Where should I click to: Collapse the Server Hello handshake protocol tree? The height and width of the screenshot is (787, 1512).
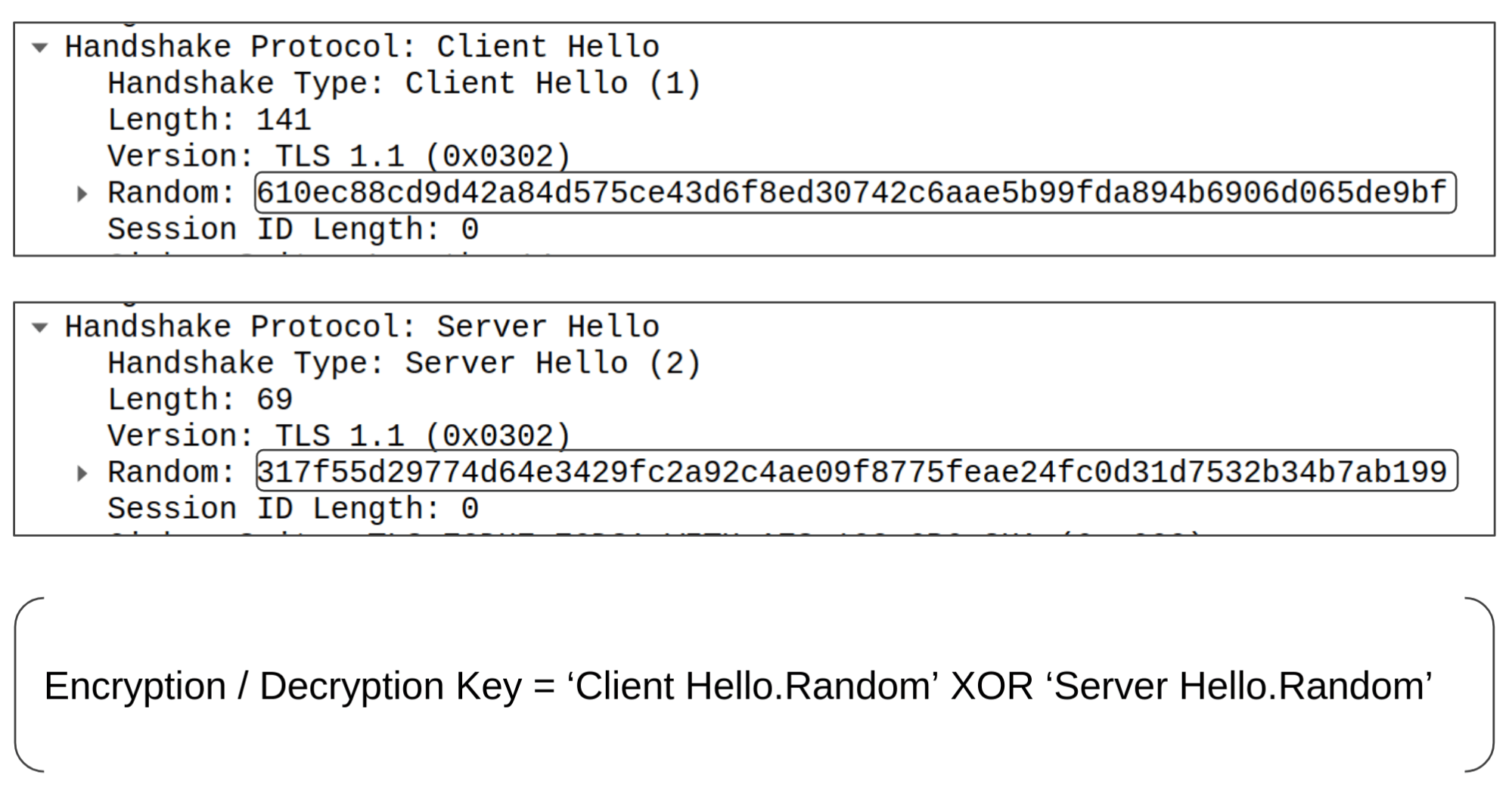tap(40, 327)
